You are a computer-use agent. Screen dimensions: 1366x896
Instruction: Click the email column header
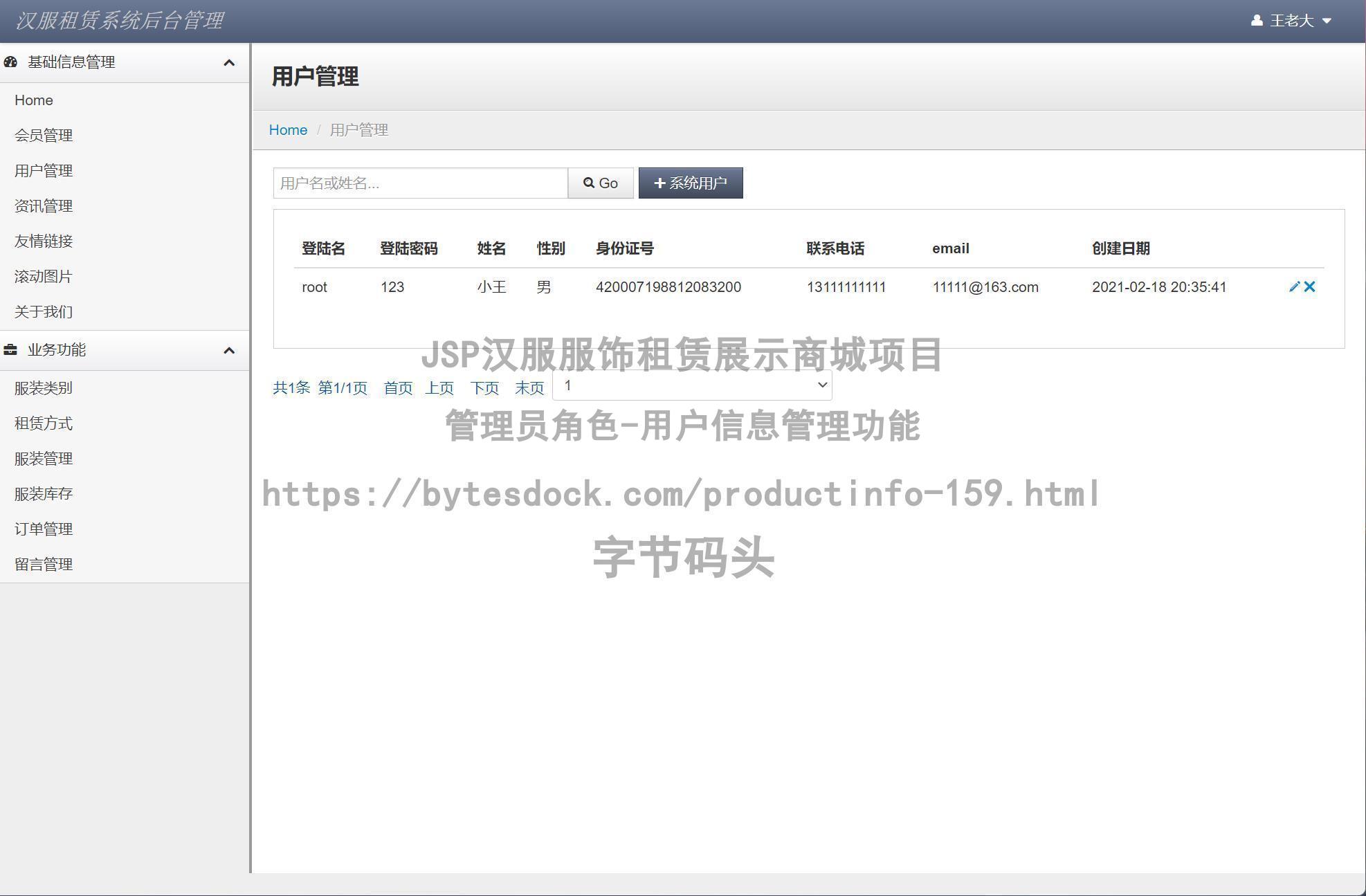click(951, 248)
